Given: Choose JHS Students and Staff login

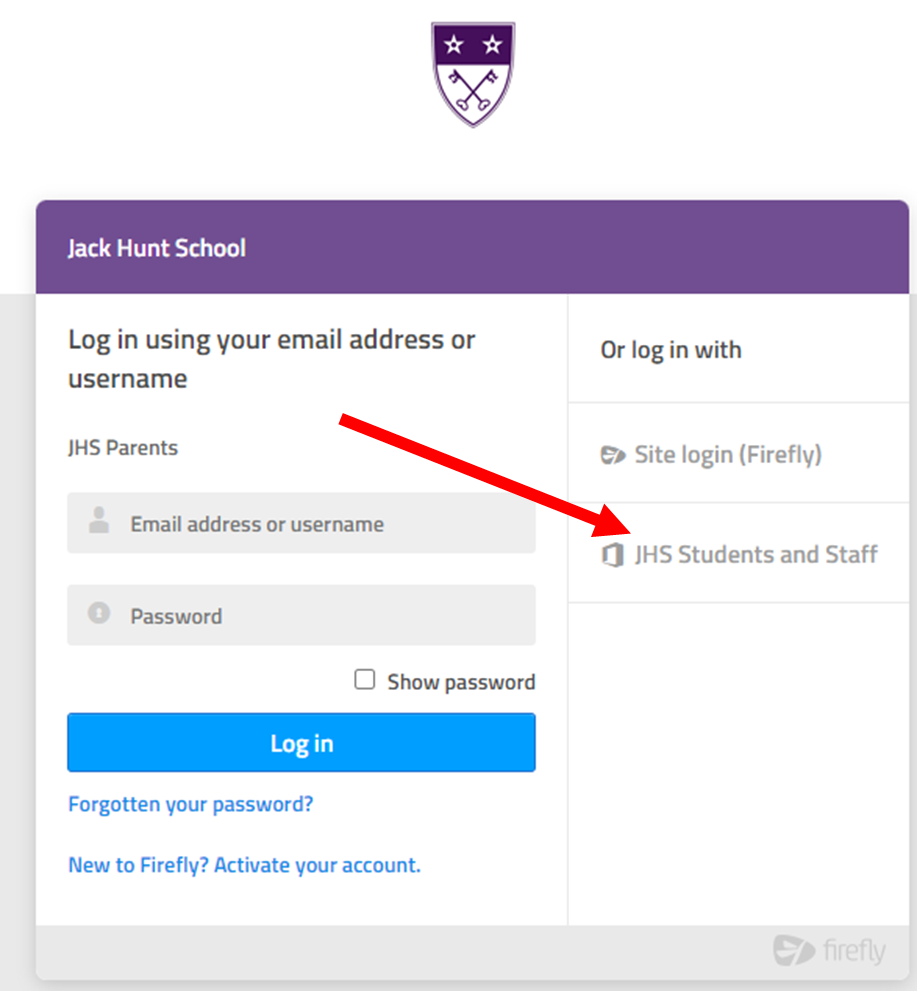Looking at the screenshot, I should [738, 554].
